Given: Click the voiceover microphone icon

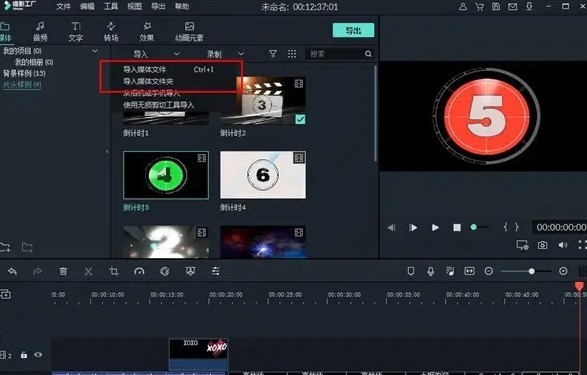Looking at the screenshot, I should [431, 271].
